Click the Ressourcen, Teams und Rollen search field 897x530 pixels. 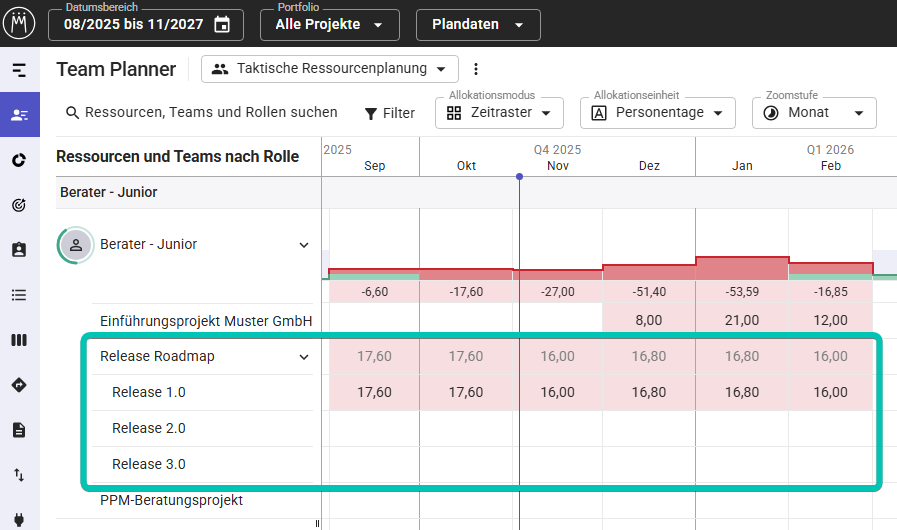(x=202, y=112)
